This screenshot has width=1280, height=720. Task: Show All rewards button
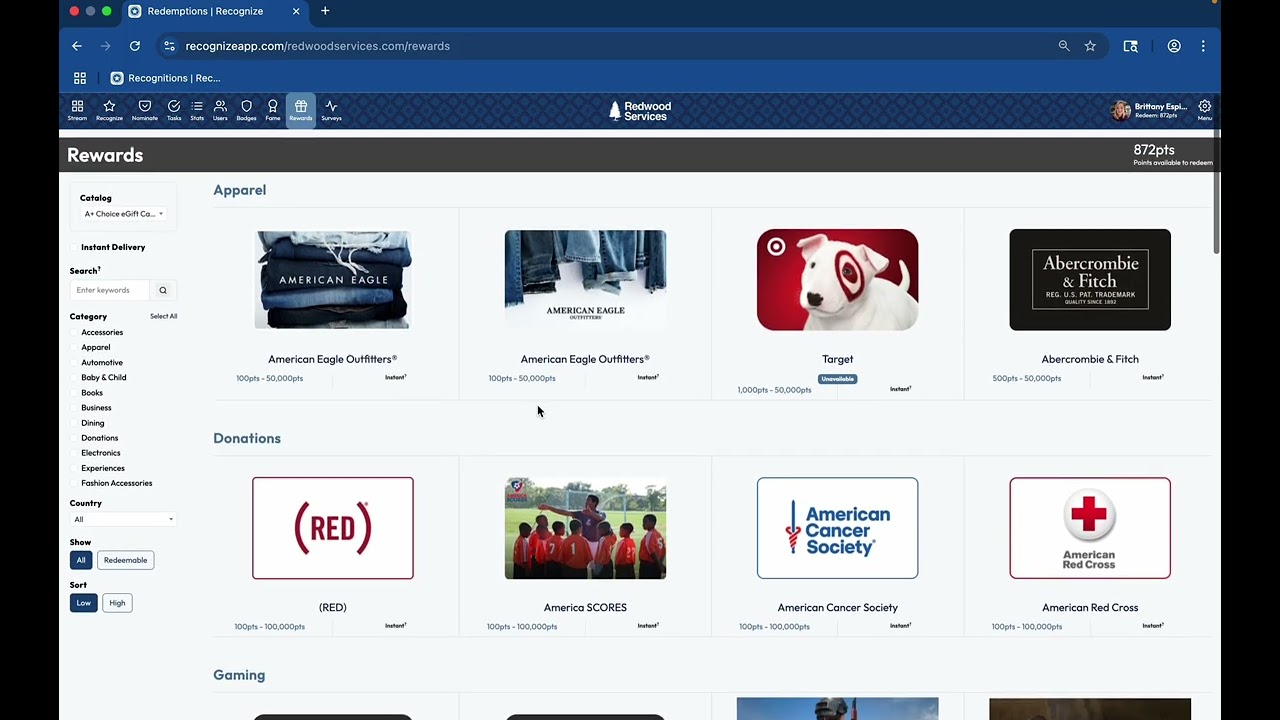tap(81, 560)
